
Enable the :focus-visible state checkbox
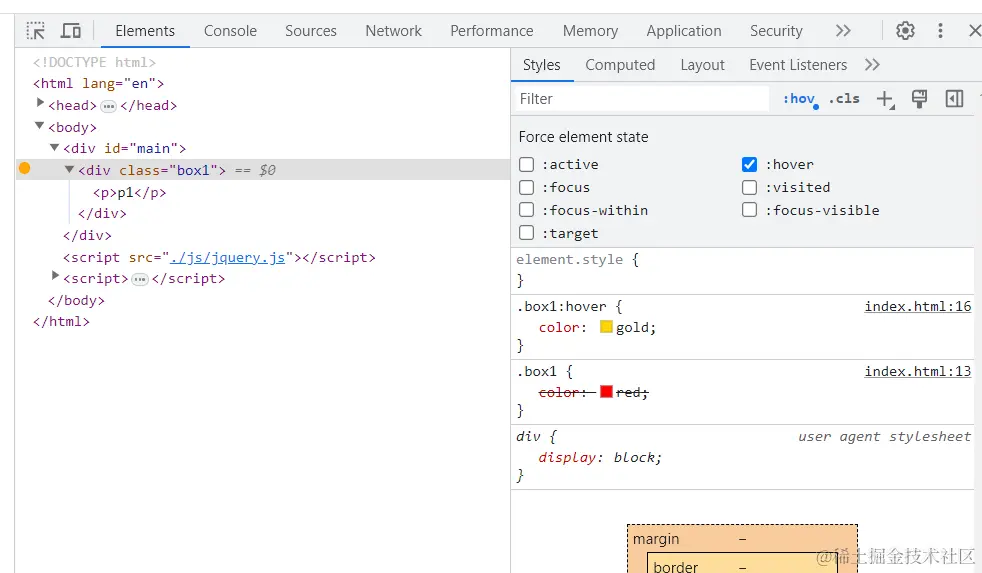750,210
